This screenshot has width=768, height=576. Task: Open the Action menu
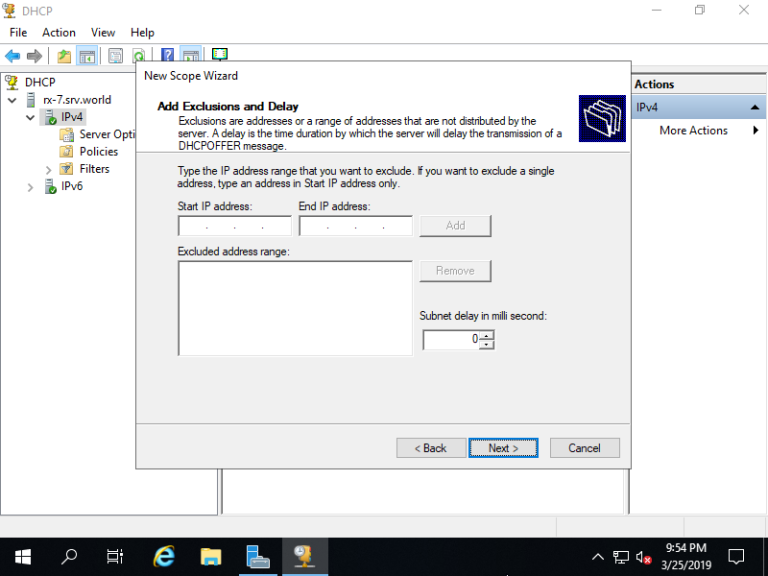pos(59,33)
